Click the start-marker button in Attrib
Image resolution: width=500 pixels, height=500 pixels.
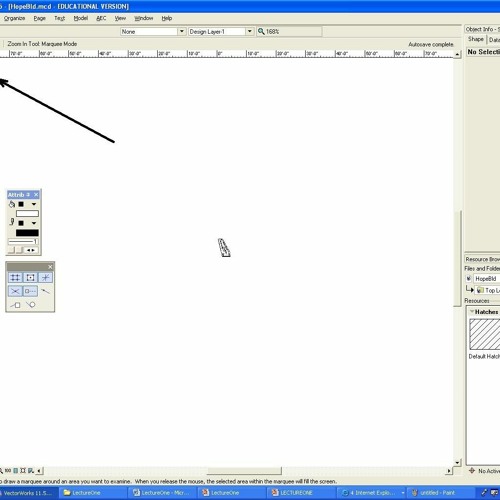click(x=12, y=250)
